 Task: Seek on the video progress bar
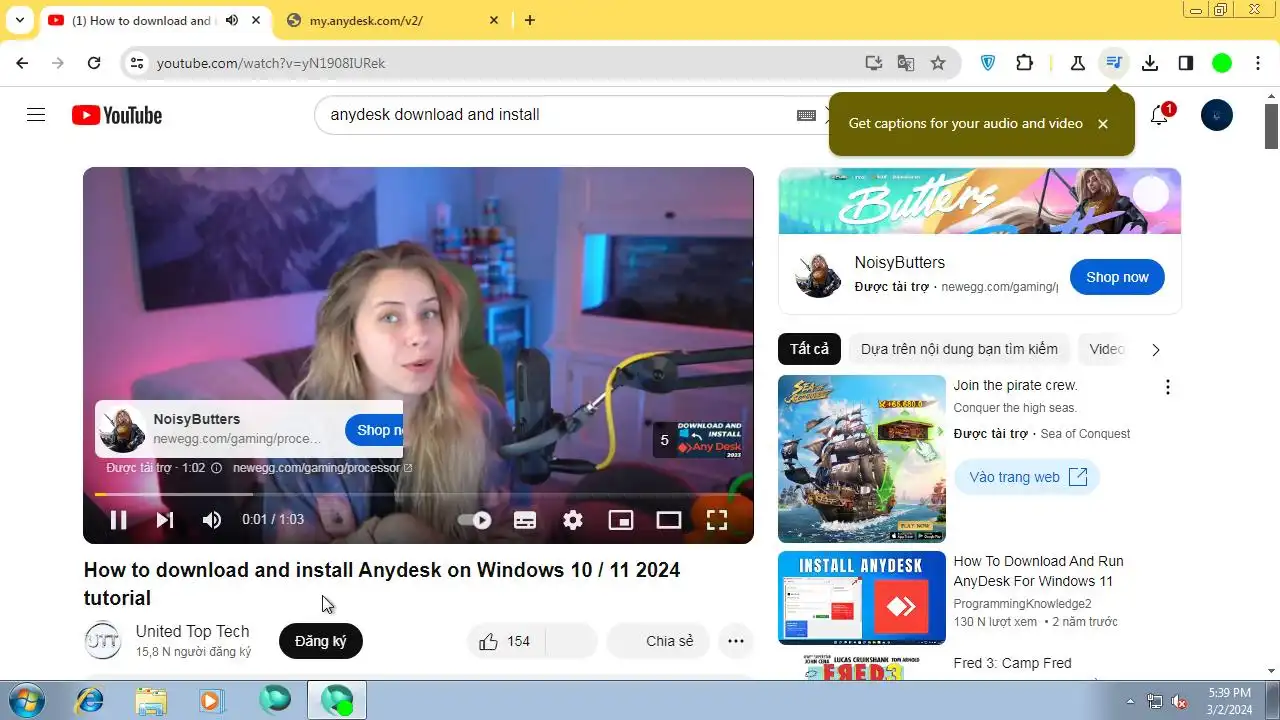coord(418,494)
